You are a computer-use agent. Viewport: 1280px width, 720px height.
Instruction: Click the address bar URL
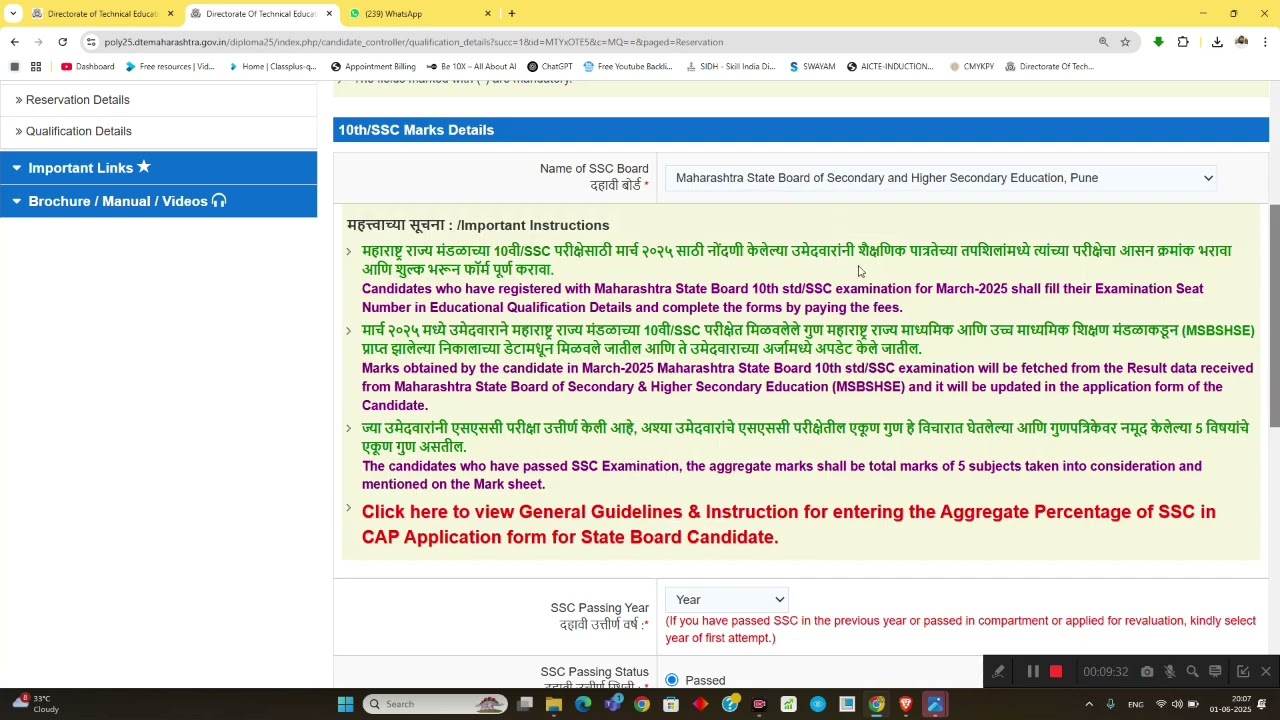[413, 42]
